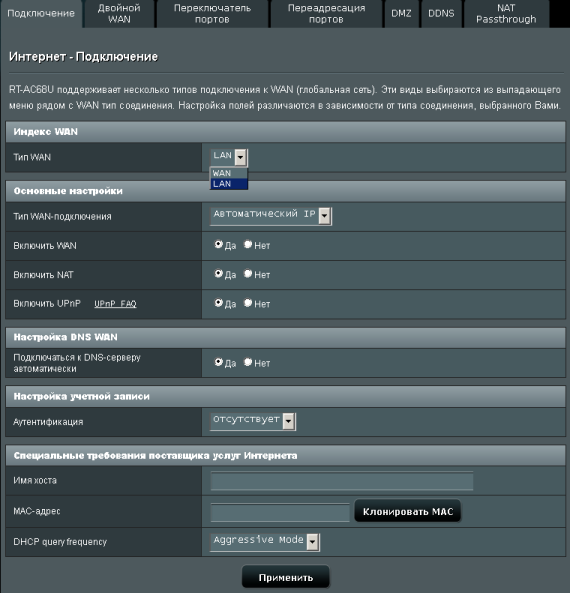Viewport: 570px width, 593px height.
Task: Select Да for automatic DNS server
Action: coord(218,362)
